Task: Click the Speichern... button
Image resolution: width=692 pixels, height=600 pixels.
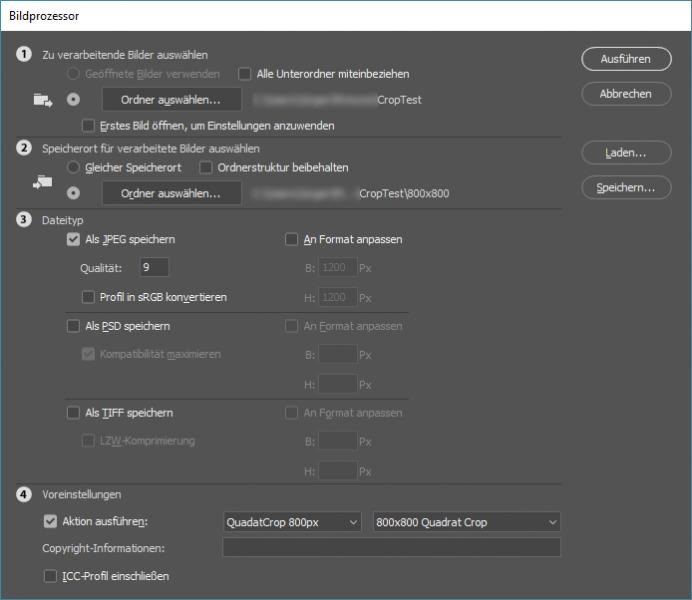Action: (x=626, y=187)
